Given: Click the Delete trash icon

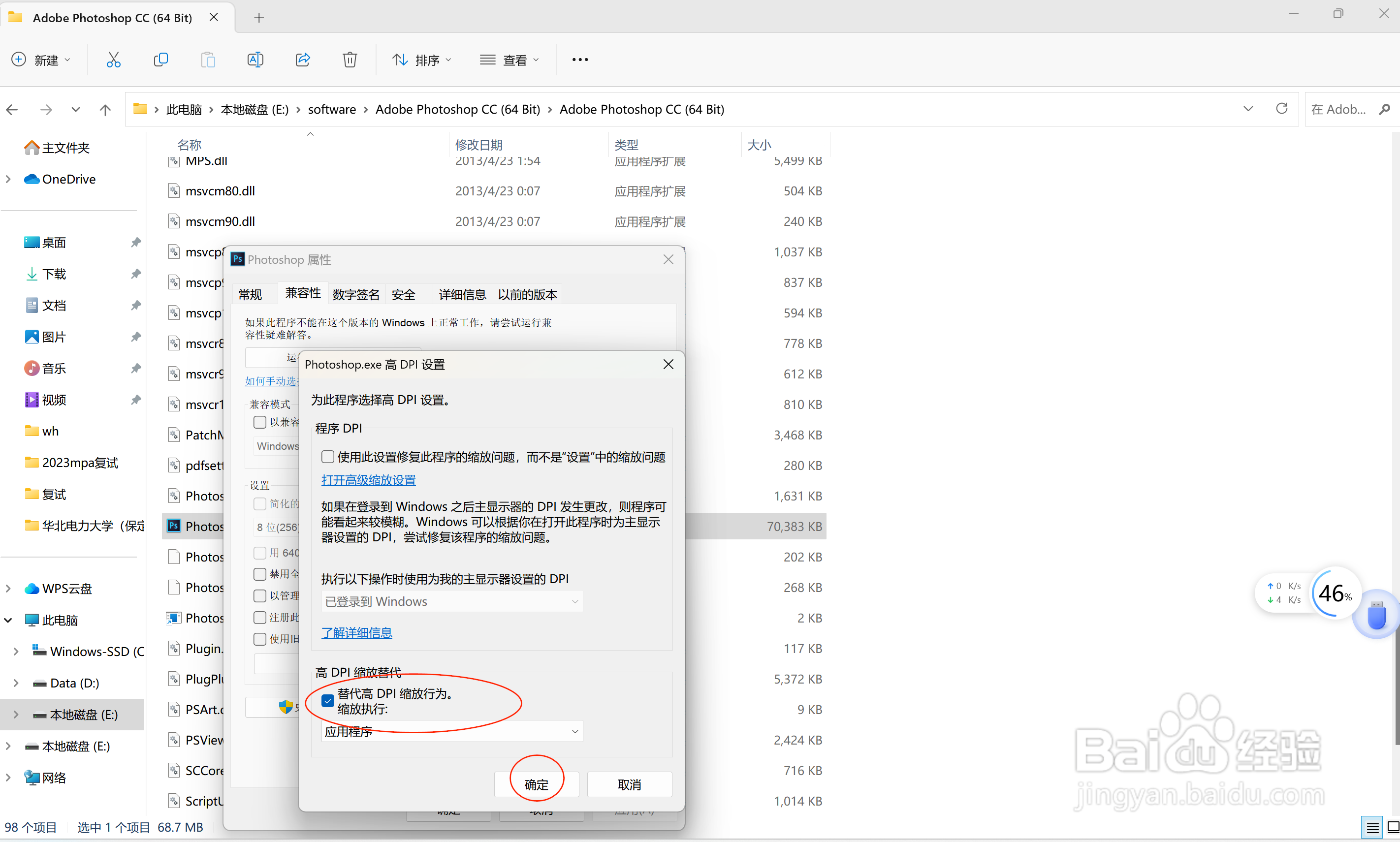Looking at the screenshot, I should click(x=350, y=60).
